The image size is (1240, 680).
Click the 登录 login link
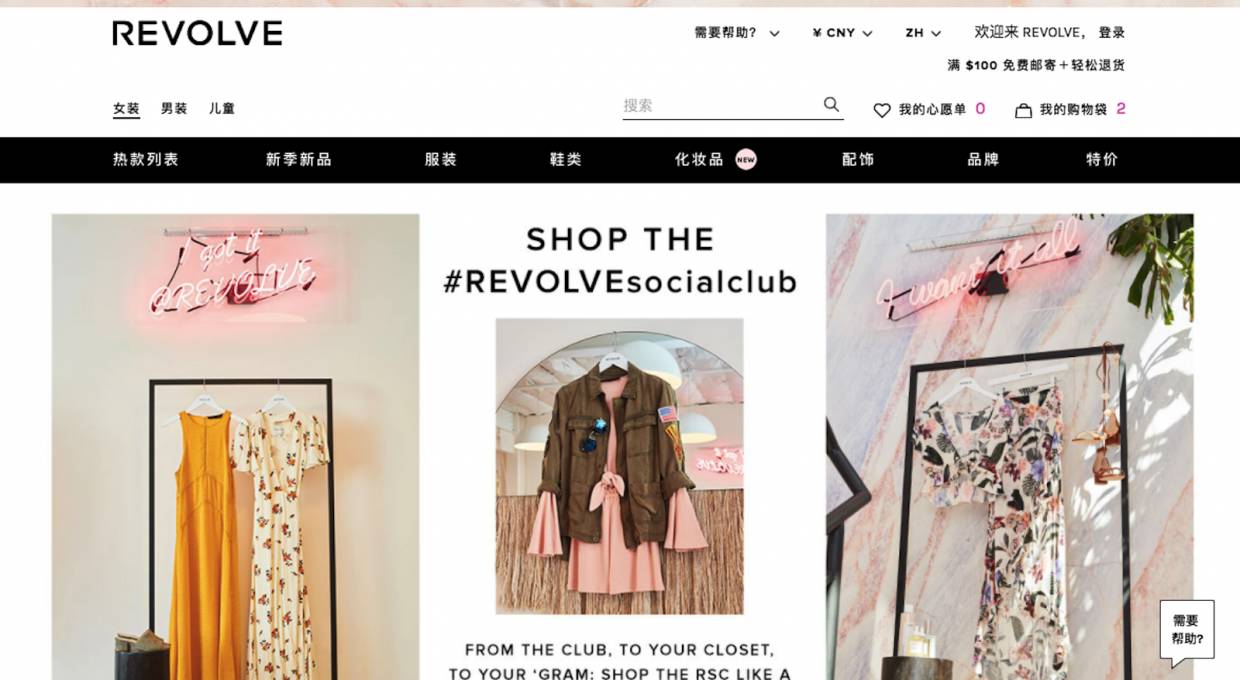click(1112, 33)
